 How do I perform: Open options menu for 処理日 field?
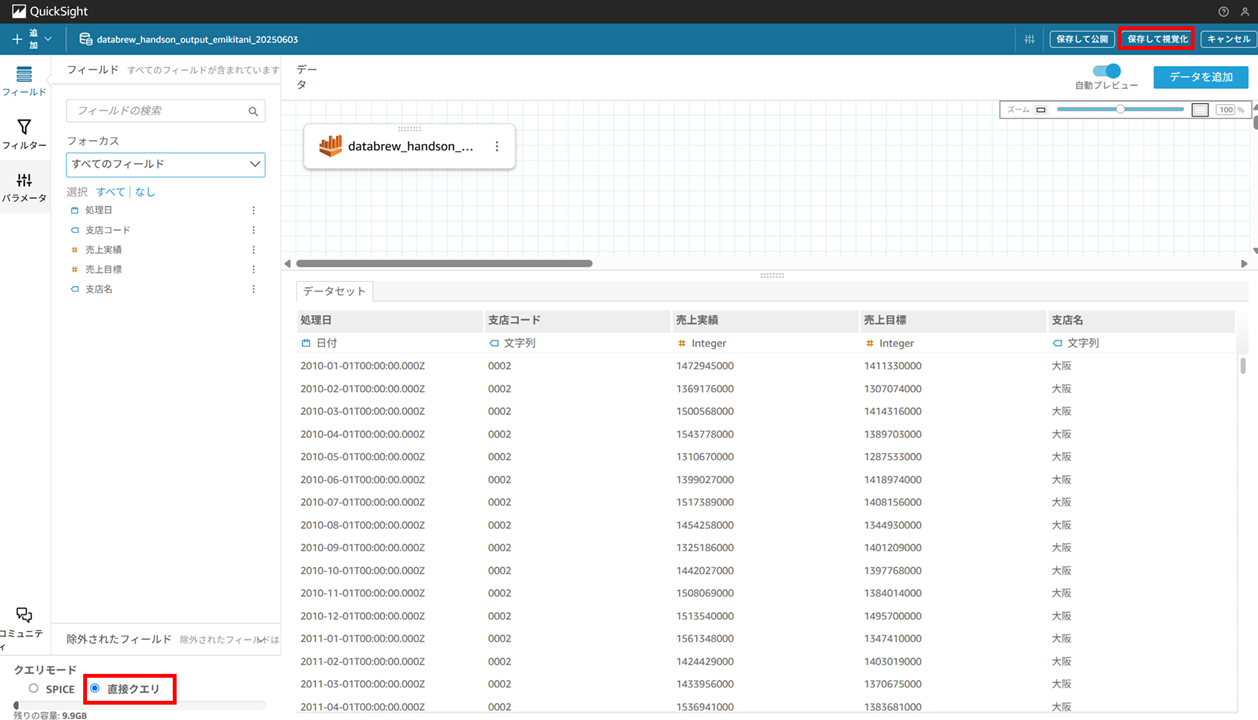click(x=253, y=211)
